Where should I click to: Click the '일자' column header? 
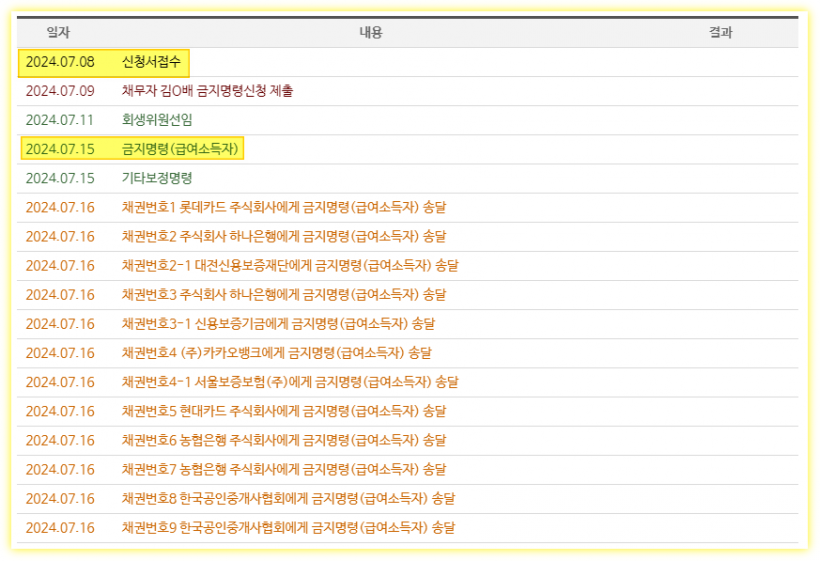(x=58, y=32)
